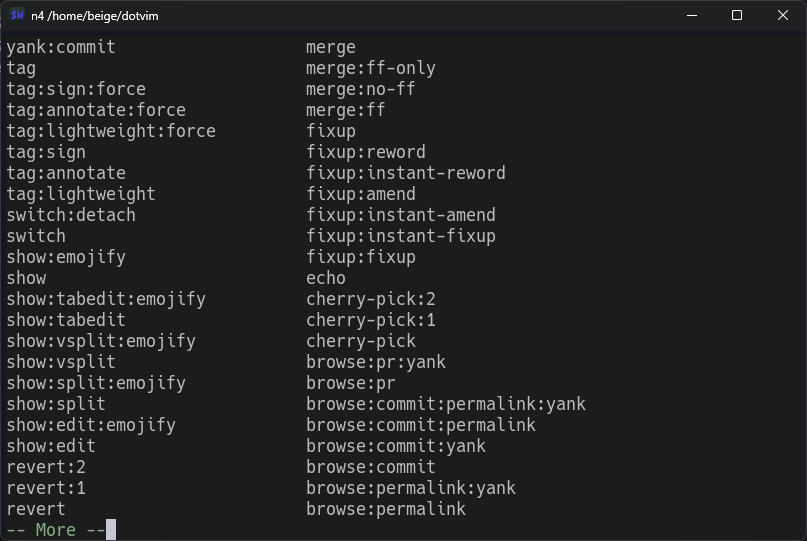
Task: Click the terminal app icon in title bar
Action: point(17,15)
